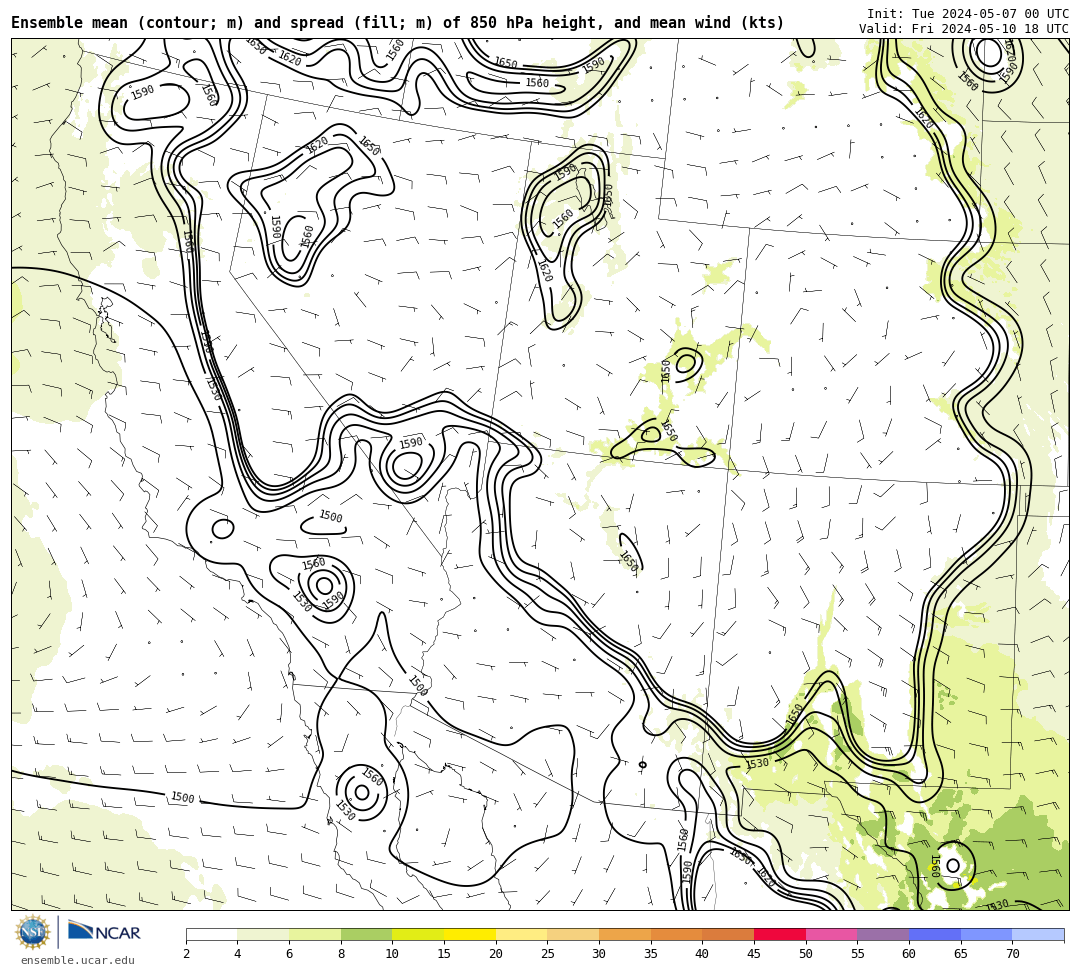Pick the periwinkle 65–70 color bar segment
This screenshot has height=973, width=1080.
coord(986,934)
